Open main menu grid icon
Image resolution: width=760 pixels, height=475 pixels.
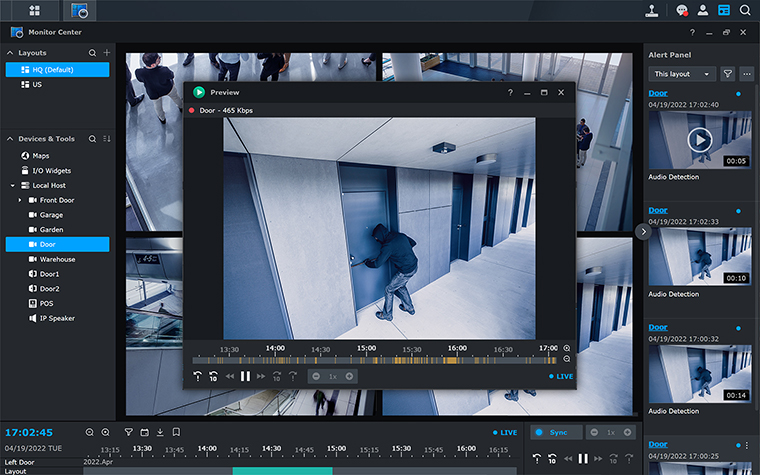(x=35, y=11)
